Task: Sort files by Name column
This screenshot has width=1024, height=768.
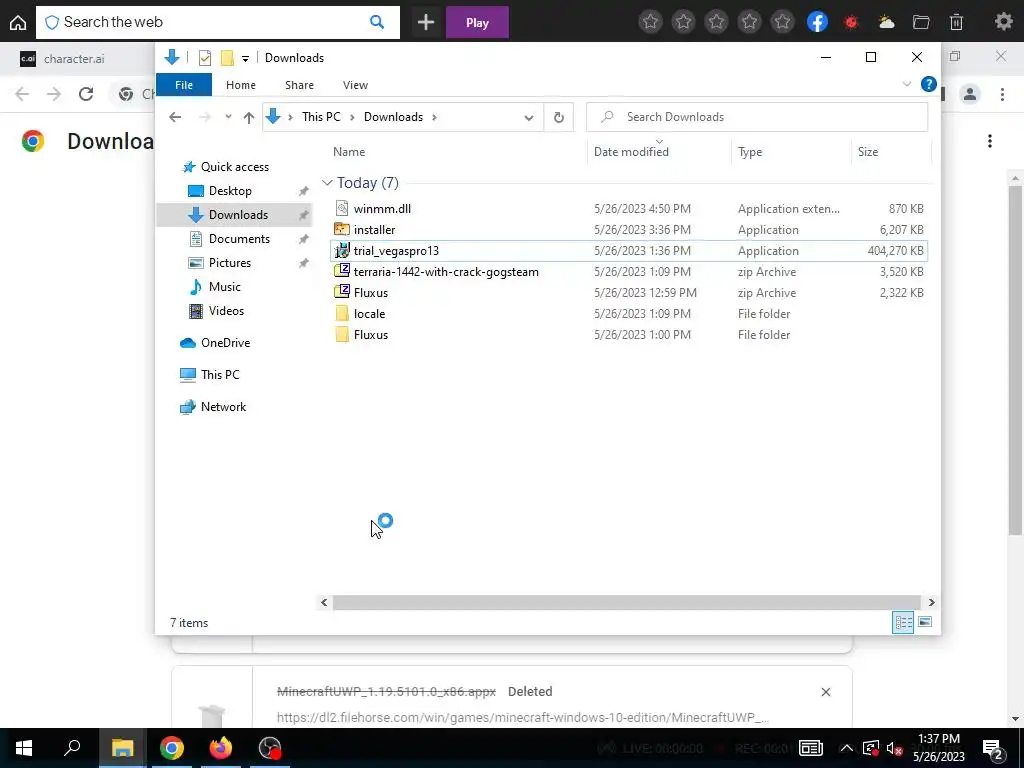Action: (x=349, y=152)
